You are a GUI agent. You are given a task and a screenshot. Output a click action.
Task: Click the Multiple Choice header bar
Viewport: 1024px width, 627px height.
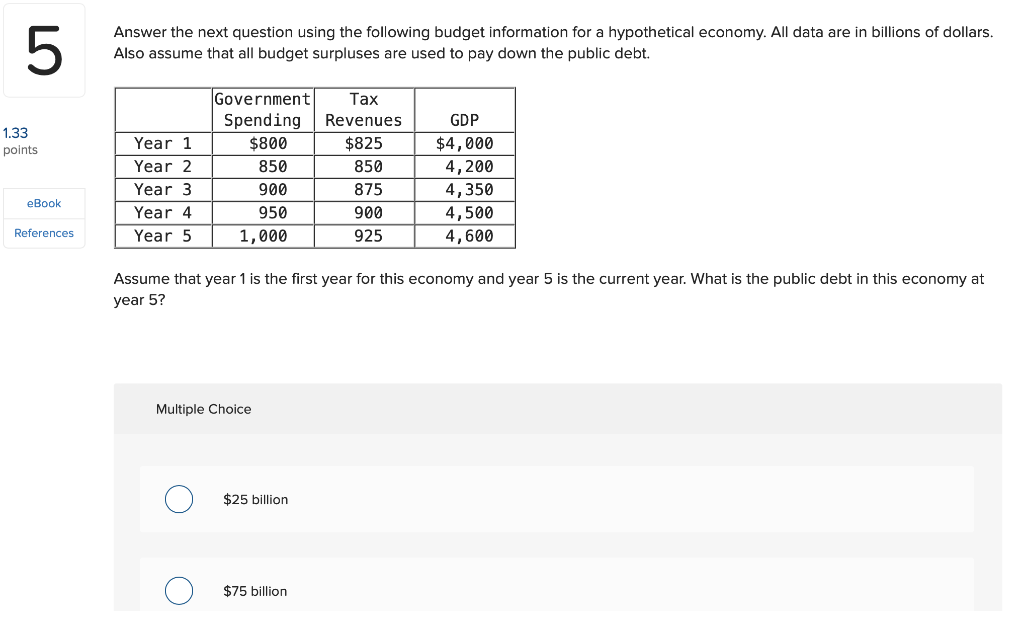point(203,409)
